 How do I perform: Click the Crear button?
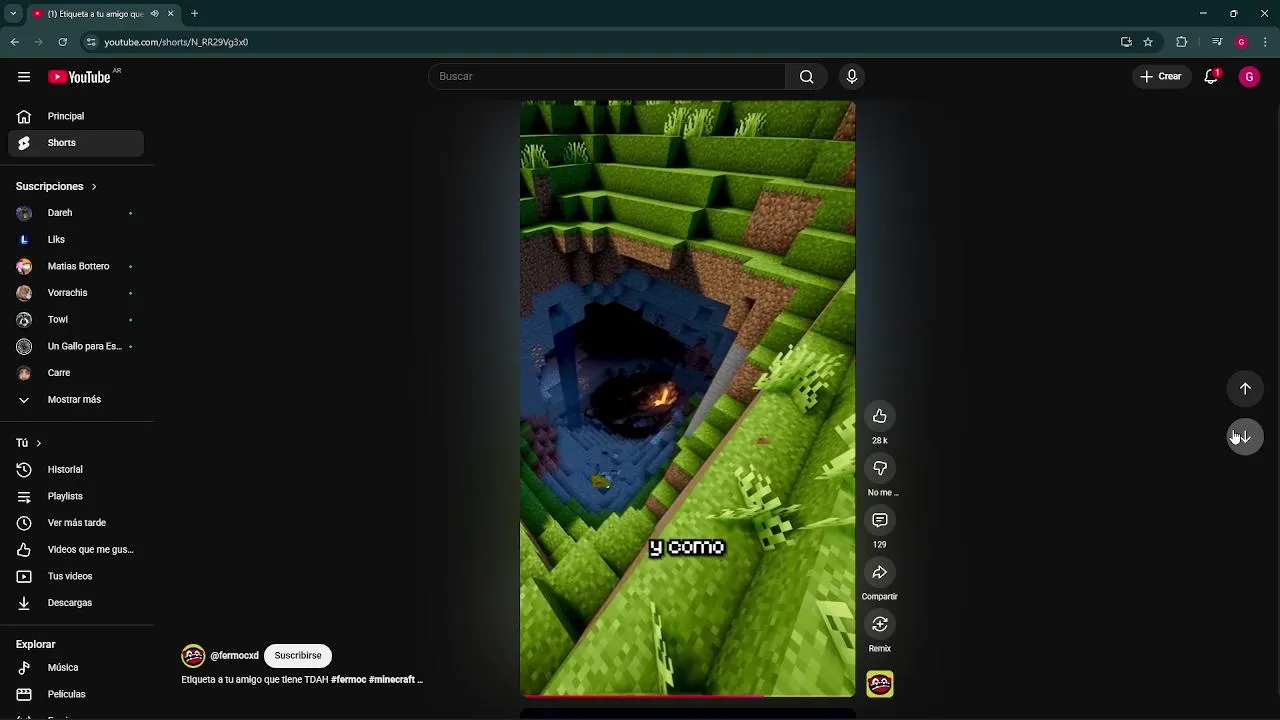(1161, 77)
